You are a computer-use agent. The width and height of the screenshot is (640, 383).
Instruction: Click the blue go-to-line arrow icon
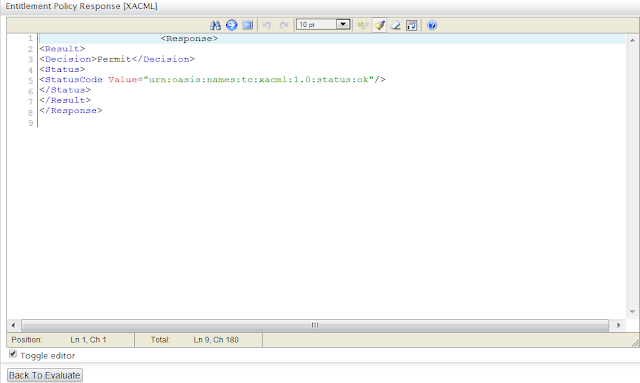231,25
